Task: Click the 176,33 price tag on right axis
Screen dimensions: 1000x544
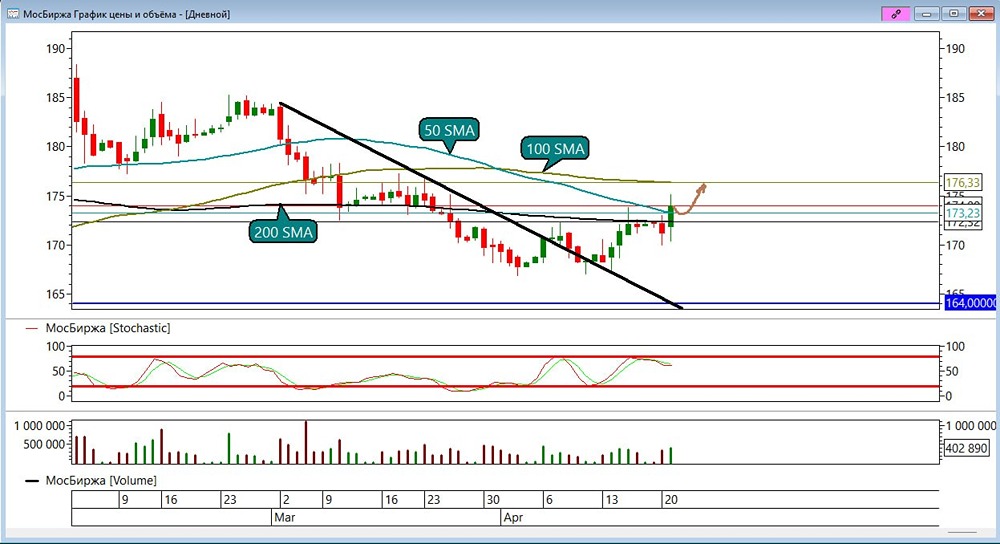Action: click(963, 183)
